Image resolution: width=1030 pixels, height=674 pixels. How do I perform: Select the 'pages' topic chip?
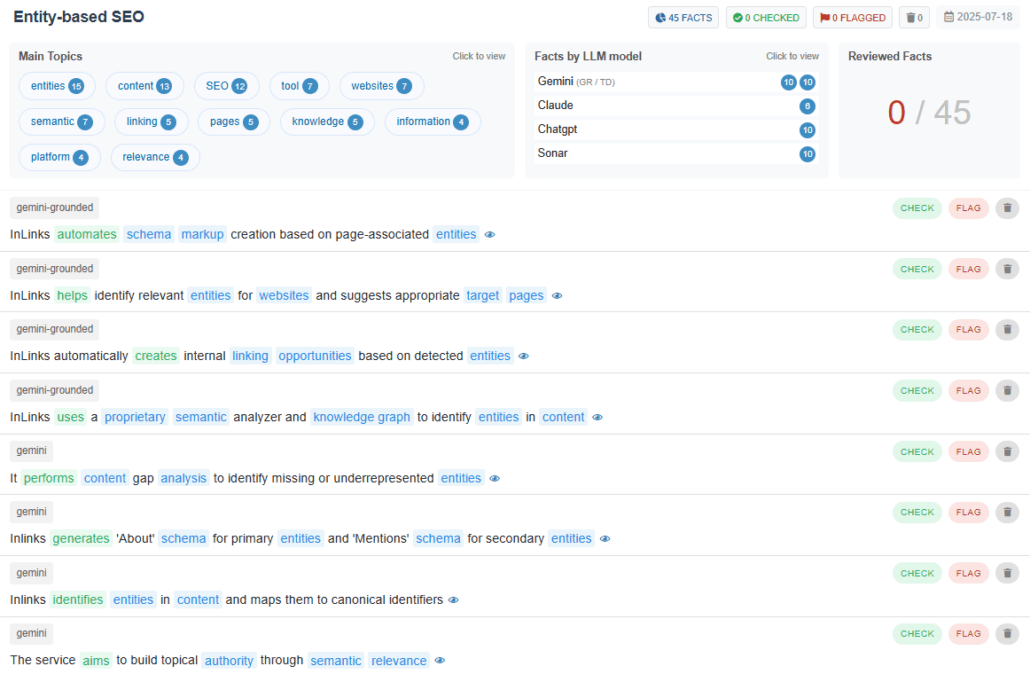click(234, 122)
